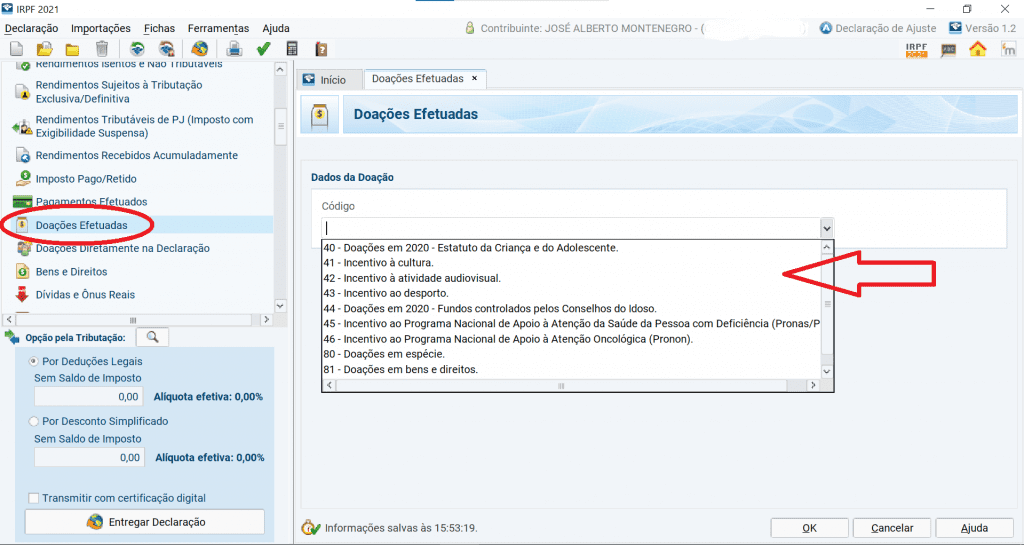The image size is (1024, 545).
Task: Choose code 40 - Estatuto da Criança e do Adolescente
Action: tap(571, 248)
